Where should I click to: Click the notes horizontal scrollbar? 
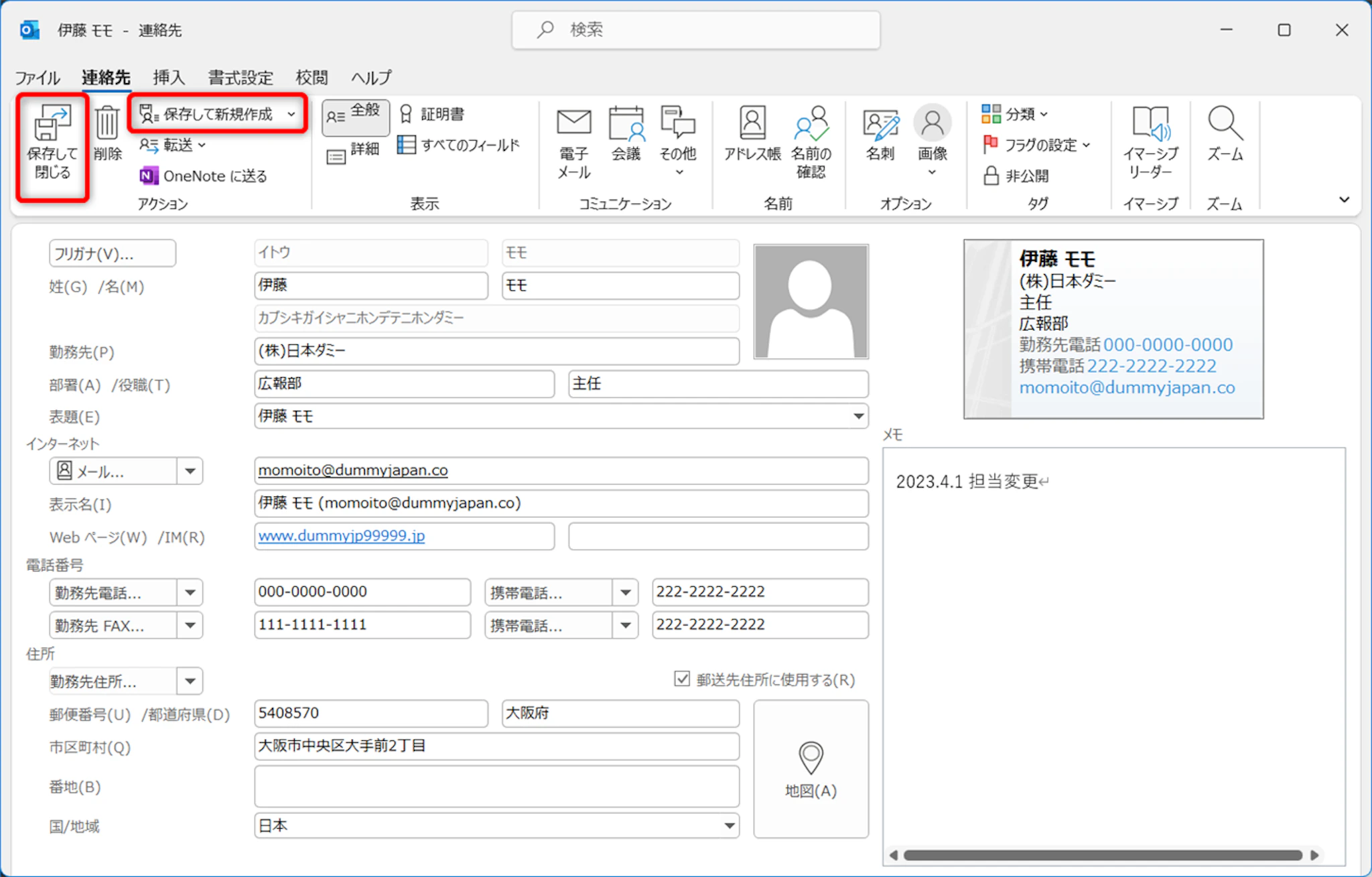(x=1102, y=856)
